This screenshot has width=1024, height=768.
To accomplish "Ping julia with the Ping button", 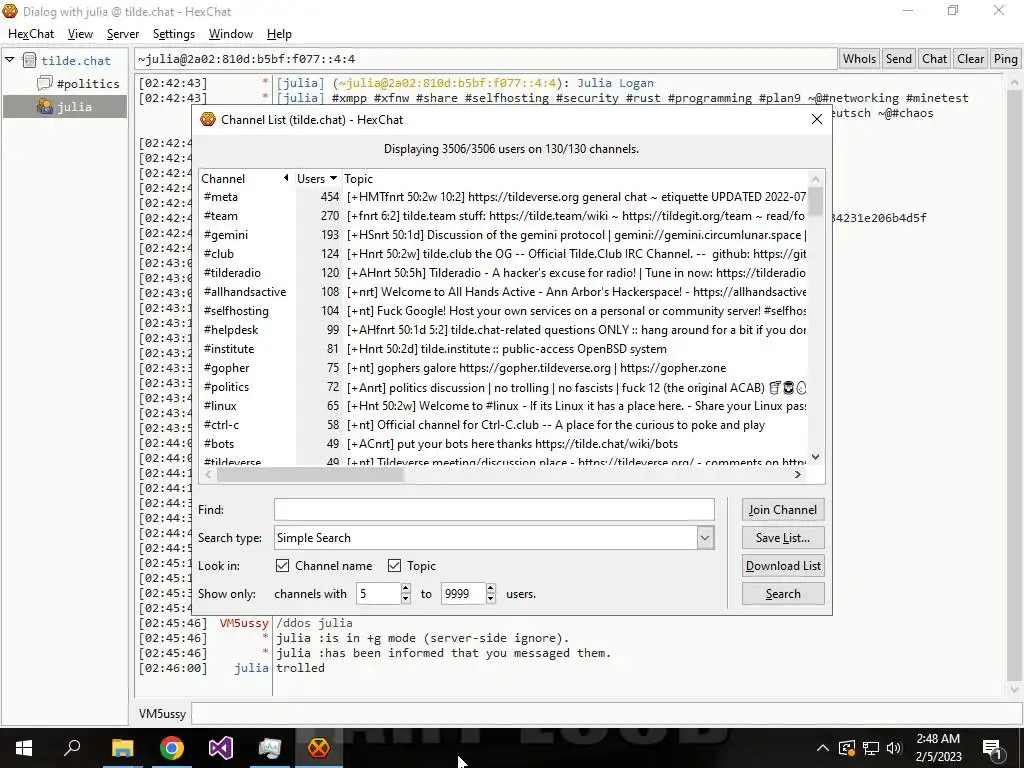I will click(x=1005, y=59).
